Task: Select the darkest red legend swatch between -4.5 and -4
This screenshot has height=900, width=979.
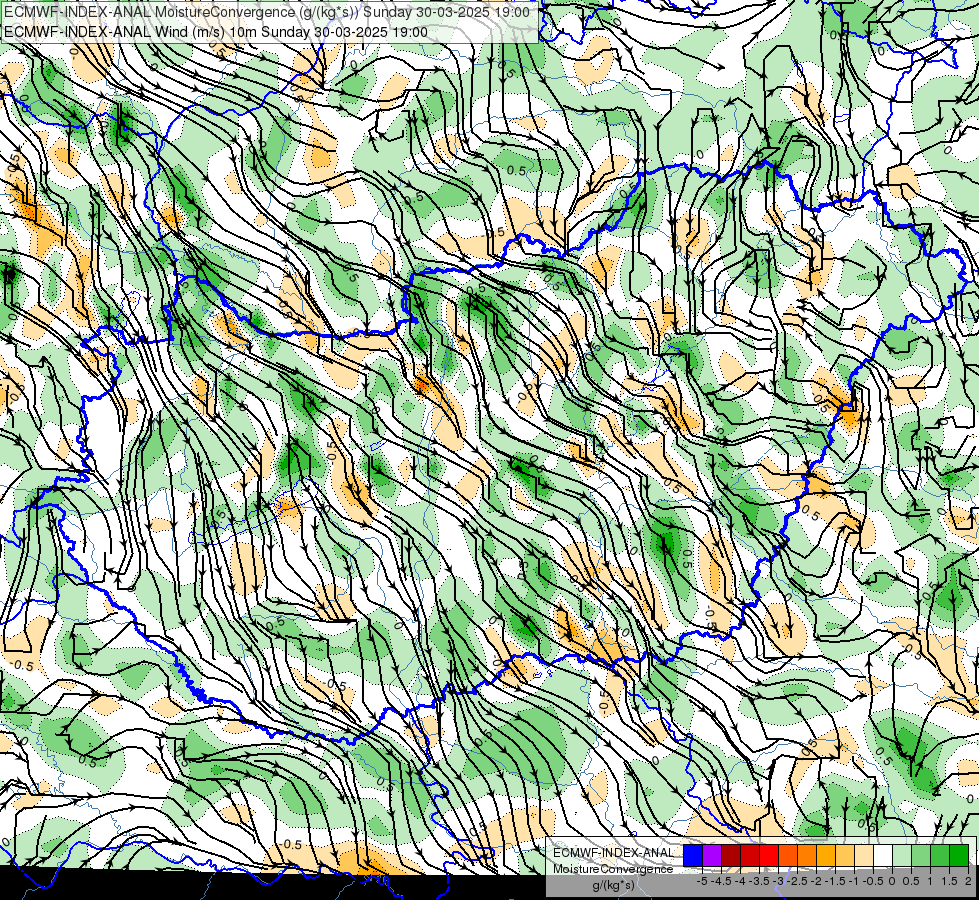Action: click(731, 856)
